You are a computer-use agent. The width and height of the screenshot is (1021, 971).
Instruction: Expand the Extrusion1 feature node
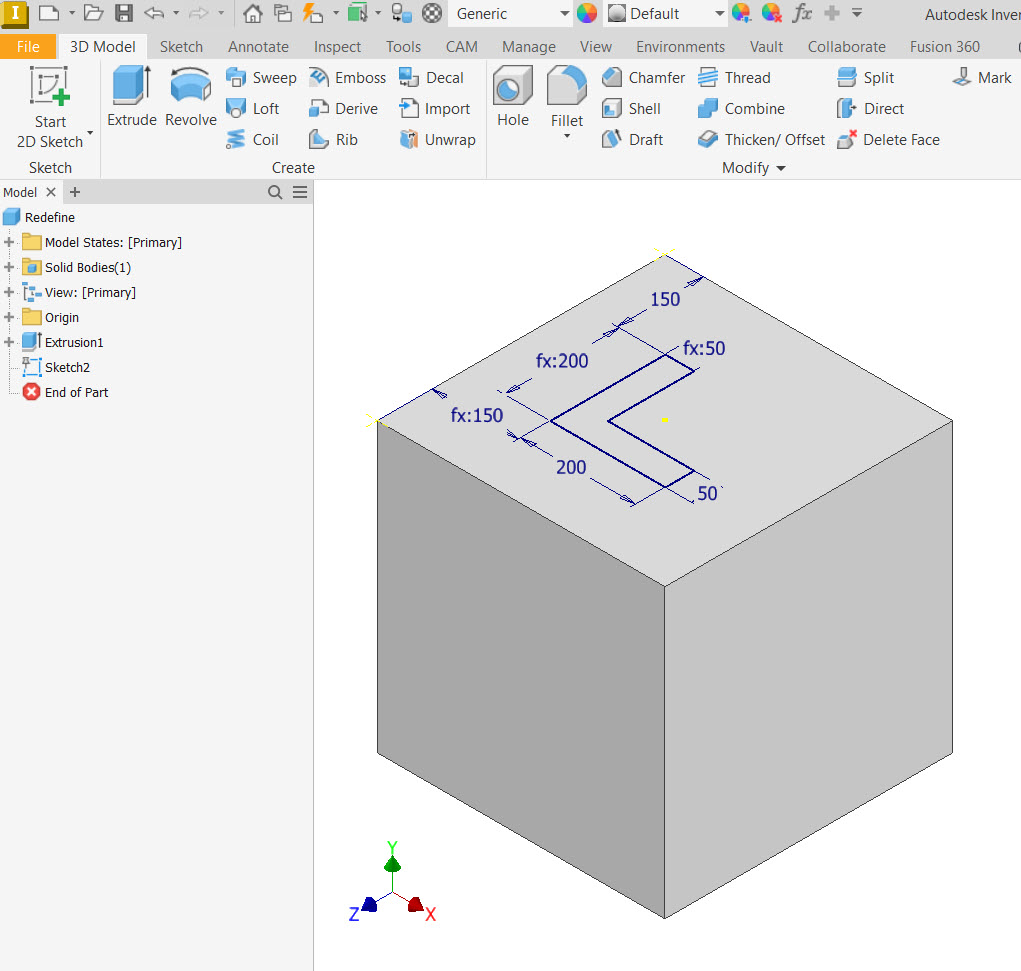coord(10,343)
